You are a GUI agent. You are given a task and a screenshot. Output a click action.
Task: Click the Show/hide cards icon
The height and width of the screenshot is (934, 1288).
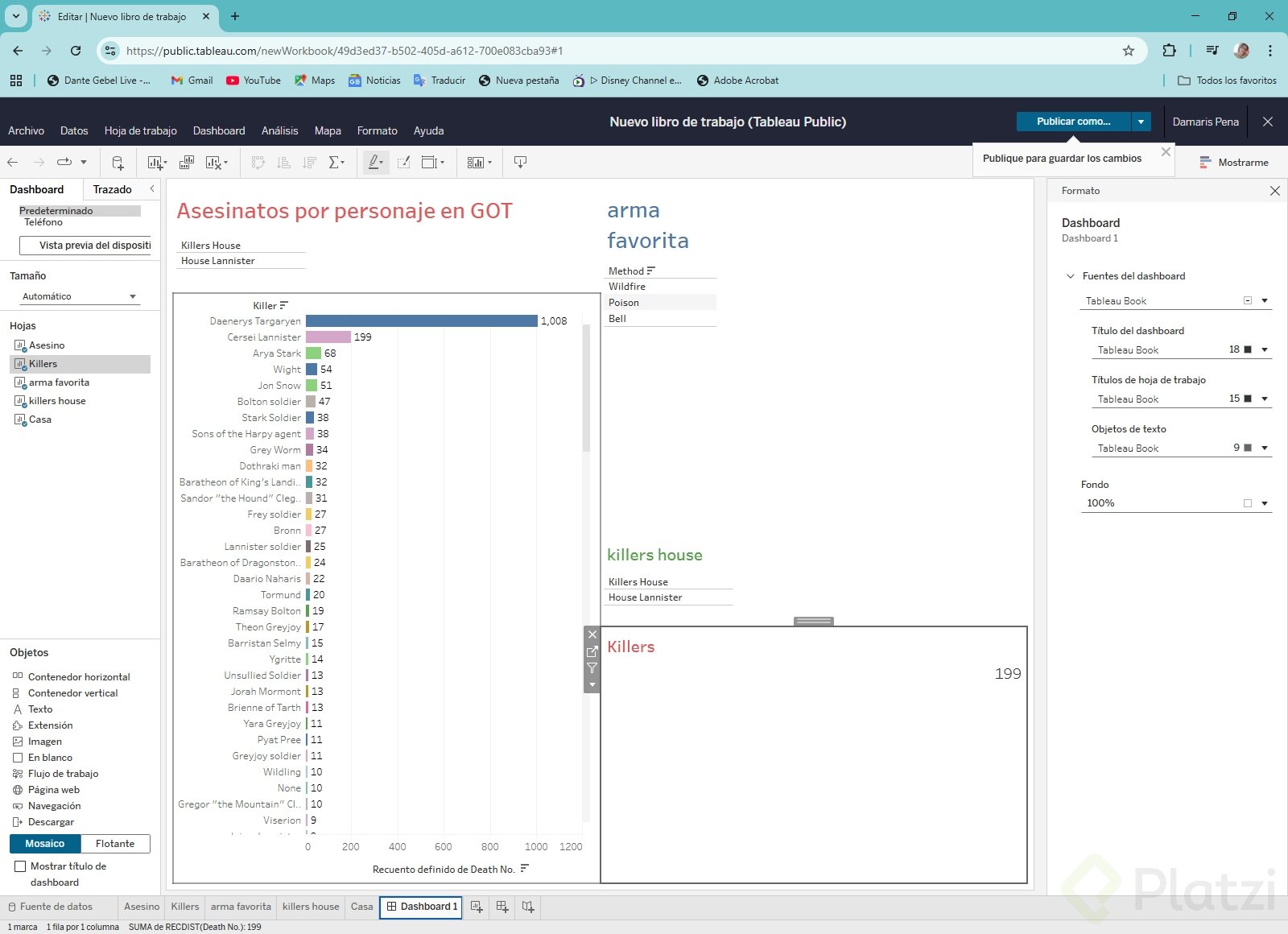[x=476, y=163]
